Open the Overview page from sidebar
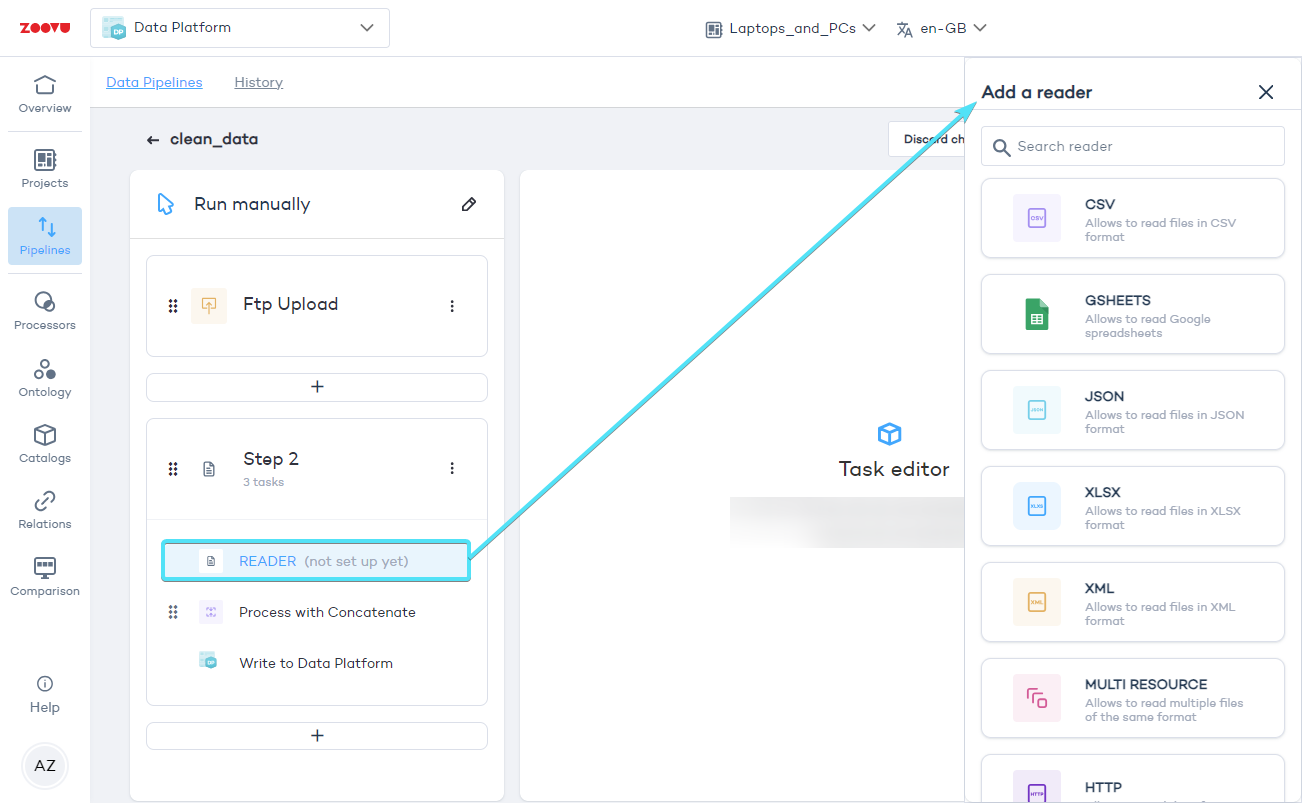1302x803 pixels. (x=45, y=94)
